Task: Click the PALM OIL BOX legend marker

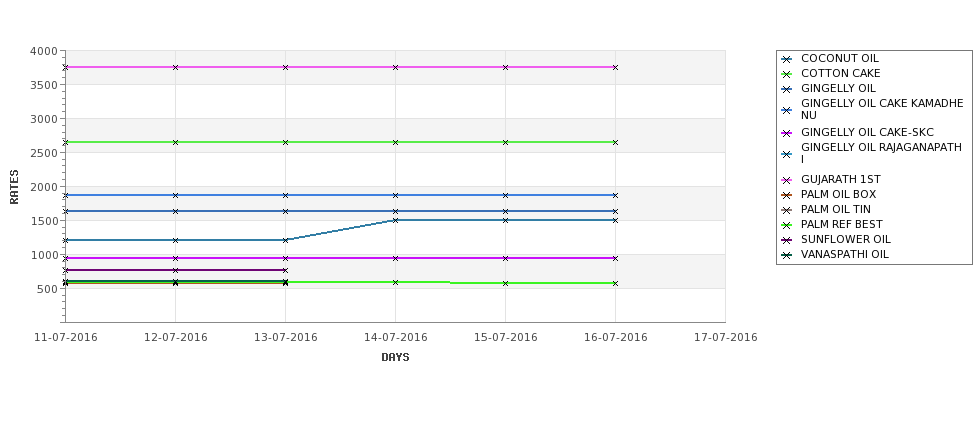Action: pos(787,195)
